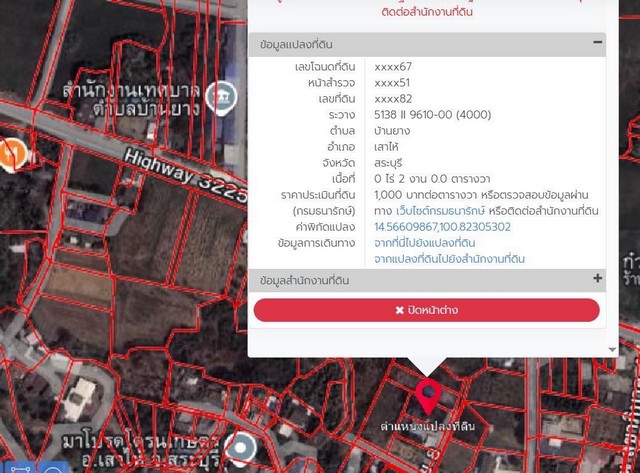Collapse the ข้อมูลแปลงที่ดิน section with minus icon

(x=597, y=43)
